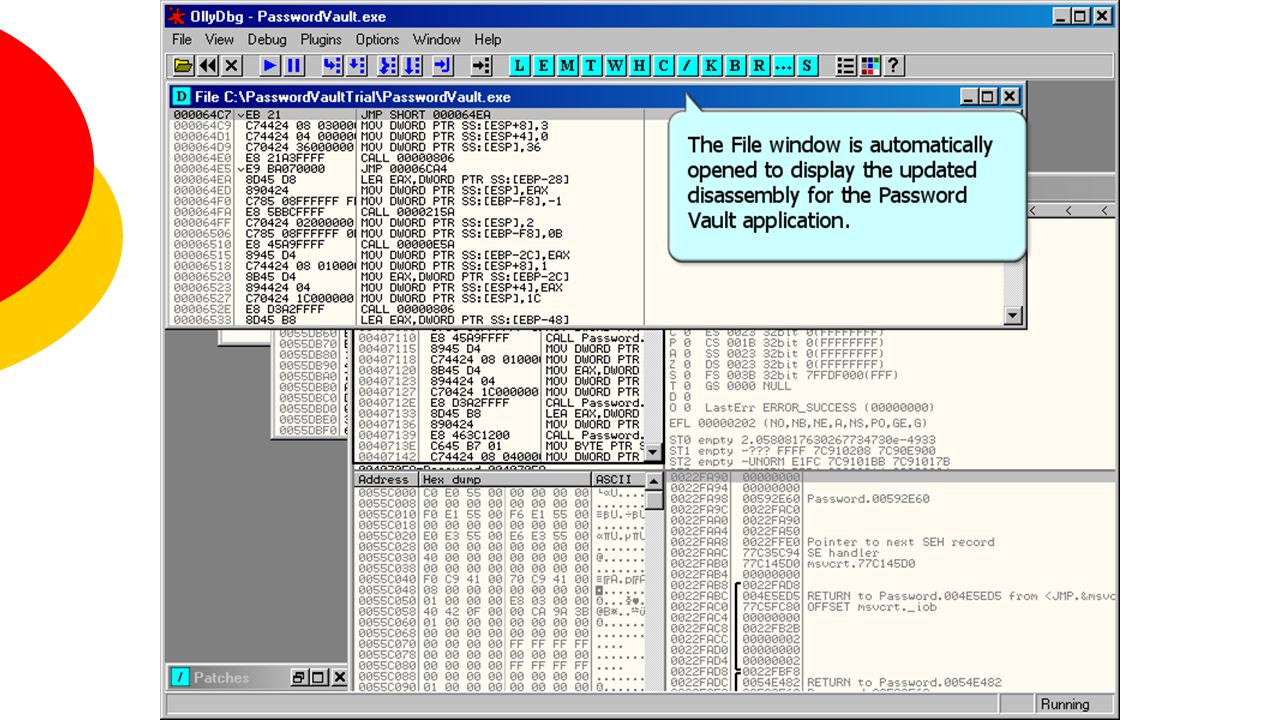Click the Restart program rewind icon
This screenshot has width=1280, height=720.
click(207, 66)
